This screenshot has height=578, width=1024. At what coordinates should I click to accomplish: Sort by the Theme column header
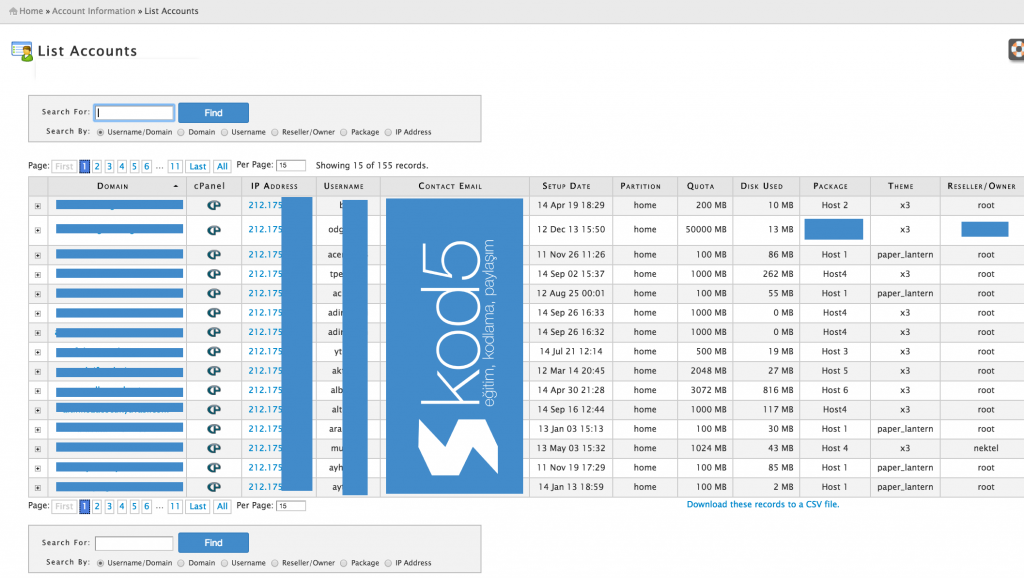pos(901,186)
